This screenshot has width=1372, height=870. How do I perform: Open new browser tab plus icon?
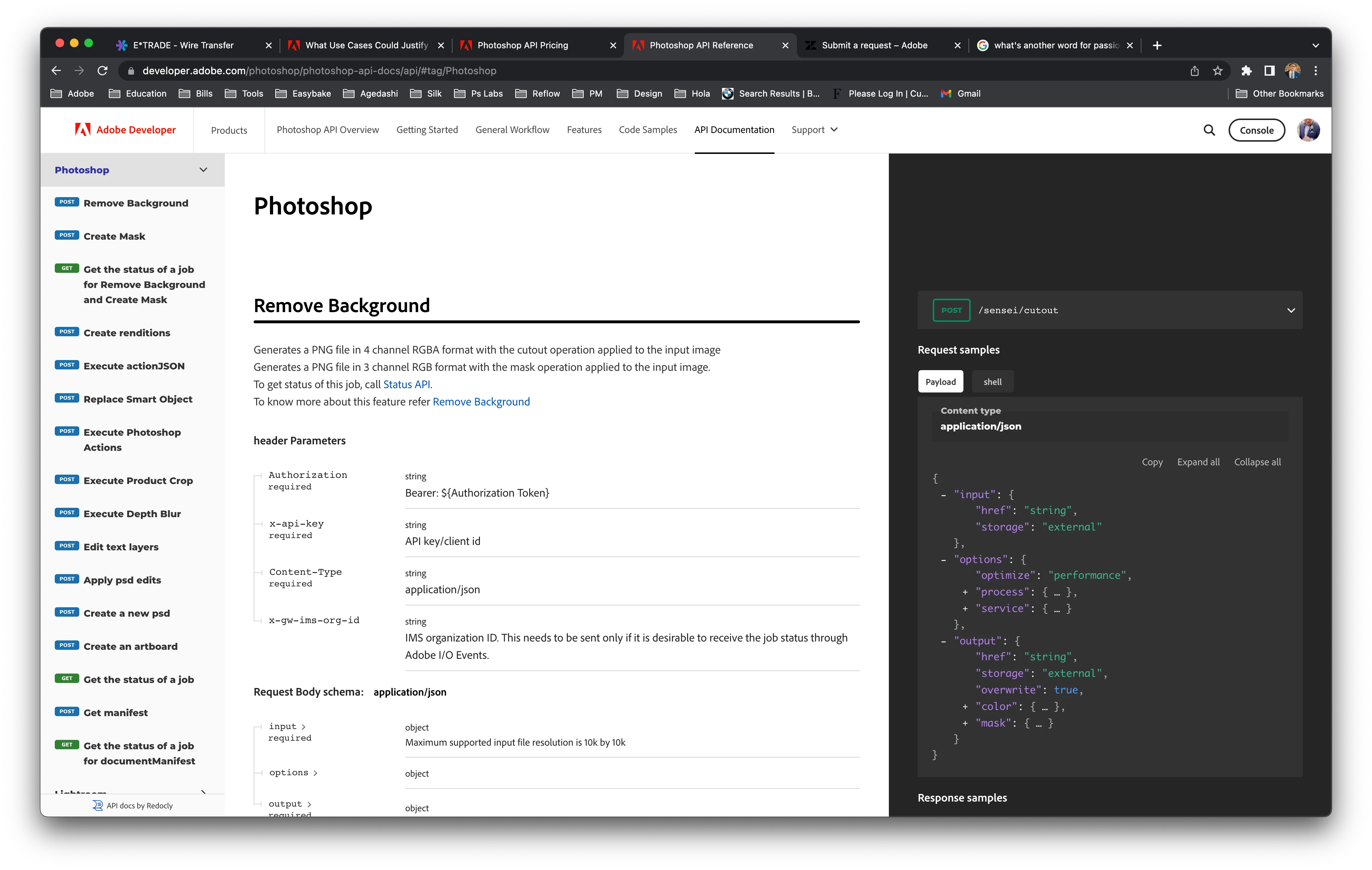click(x=1157, y=46)
